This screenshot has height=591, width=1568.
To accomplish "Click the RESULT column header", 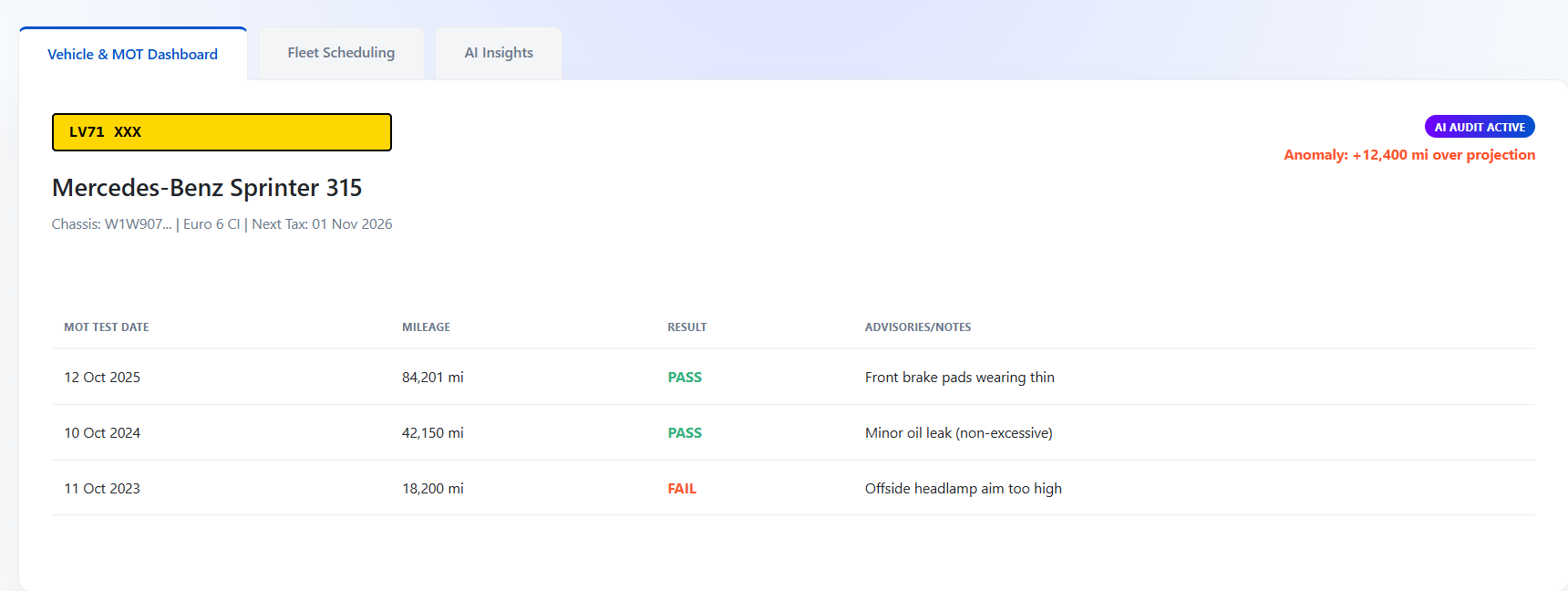I will tap(686, 327).
